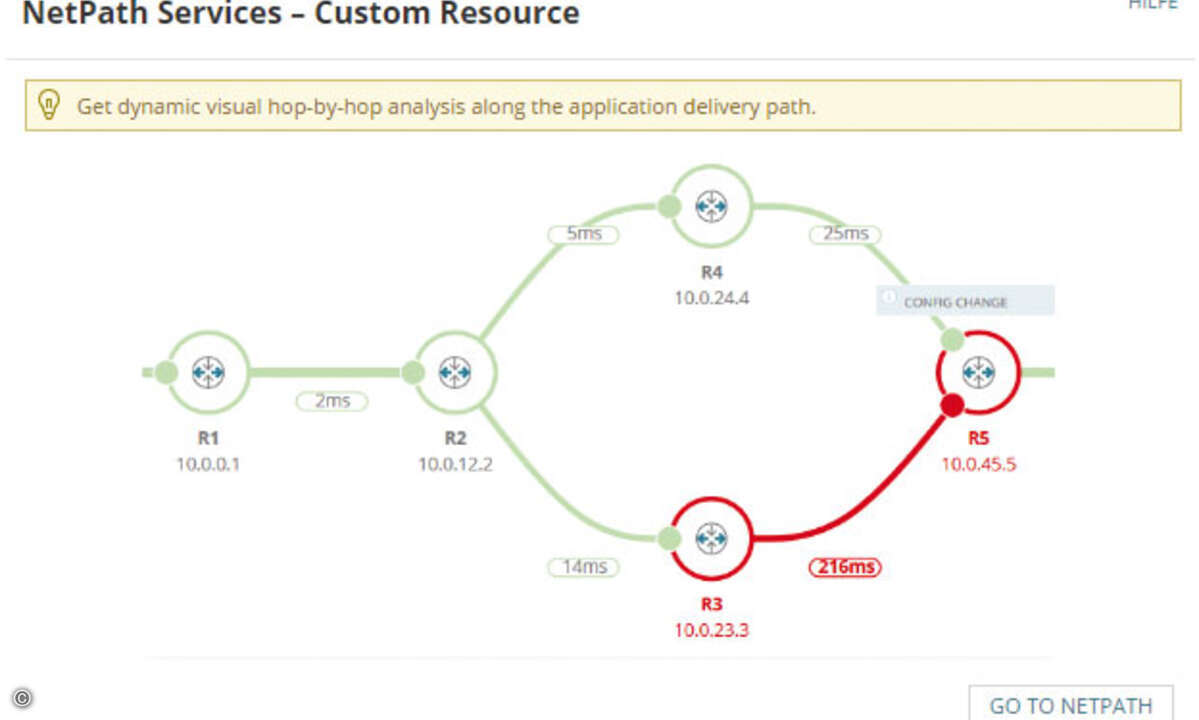The image size is (1199, 720).
Task: Select the red R3 router node icon
Action: click(x=711, y=538)
